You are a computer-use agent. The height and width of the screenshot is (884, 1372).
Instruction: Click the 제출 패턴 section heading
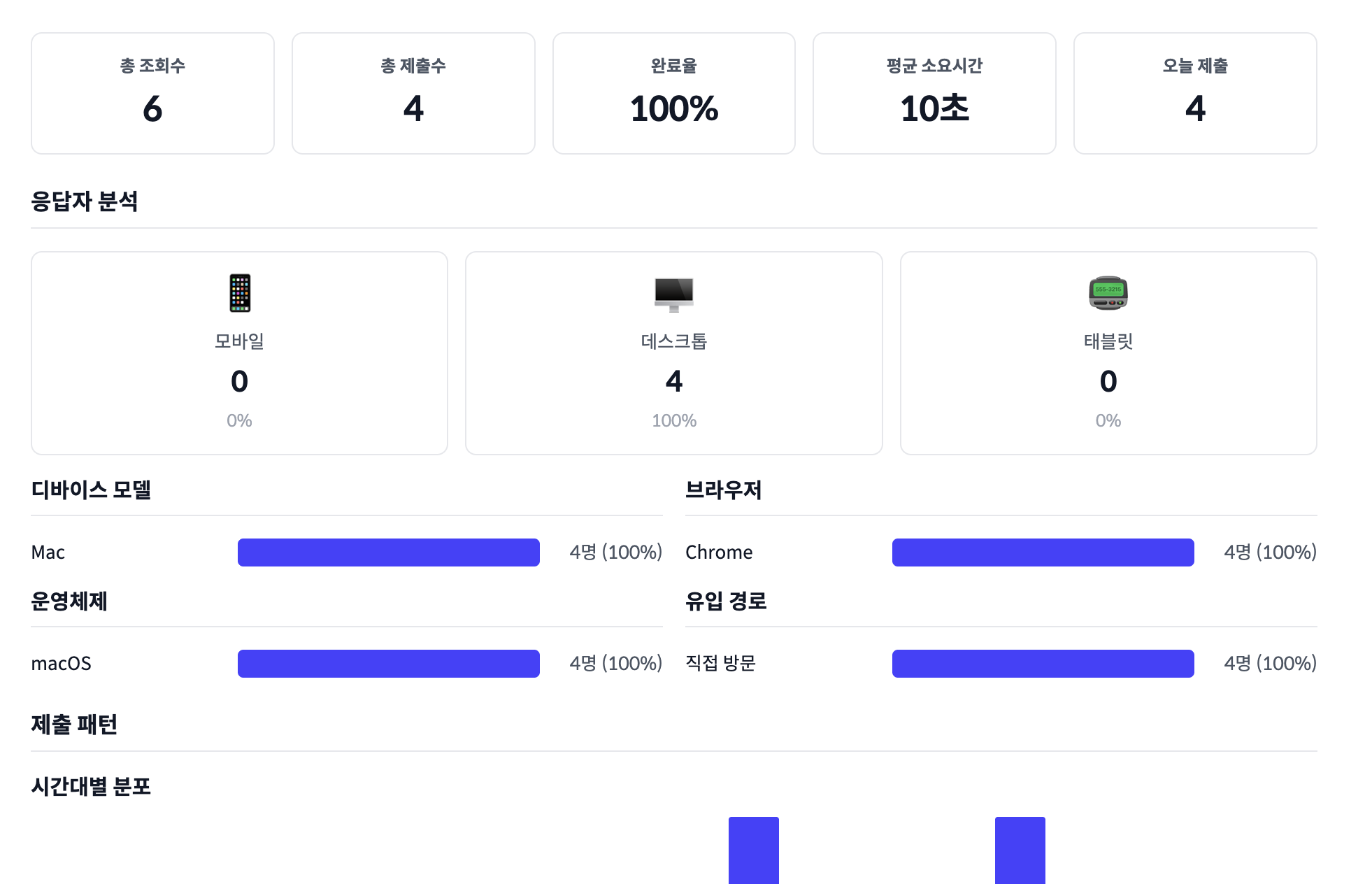74,725
